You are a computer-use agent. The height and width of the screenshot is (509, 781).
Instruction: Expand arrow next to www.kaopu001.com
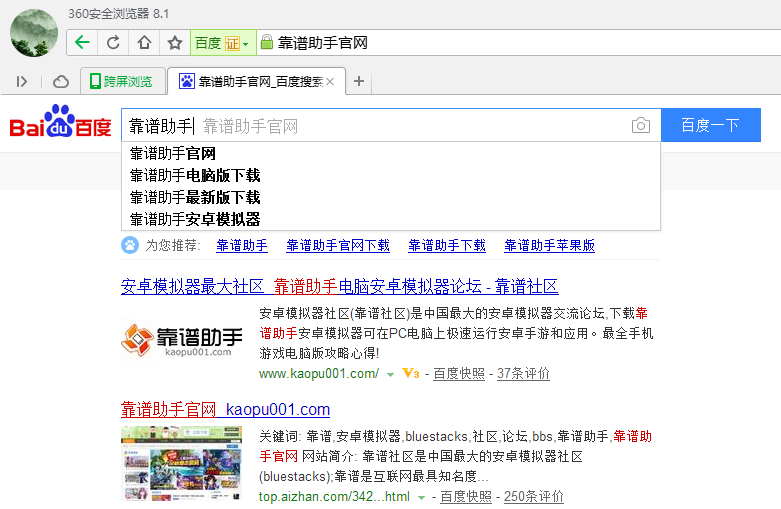pyautogui.click(x=390, y=374)
